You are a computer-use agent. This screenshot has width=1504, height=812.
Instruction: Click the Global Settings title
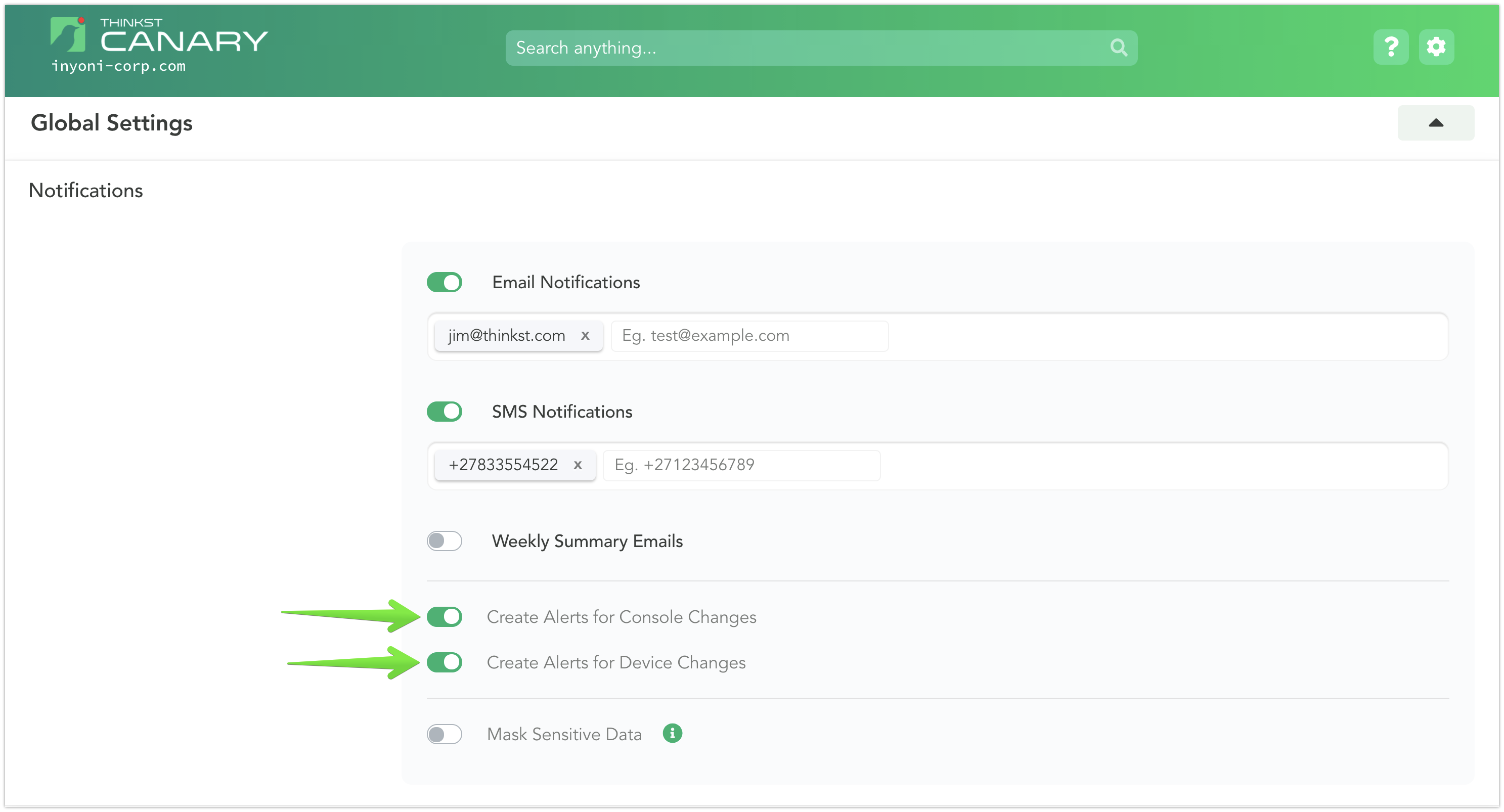pos(112,122)
